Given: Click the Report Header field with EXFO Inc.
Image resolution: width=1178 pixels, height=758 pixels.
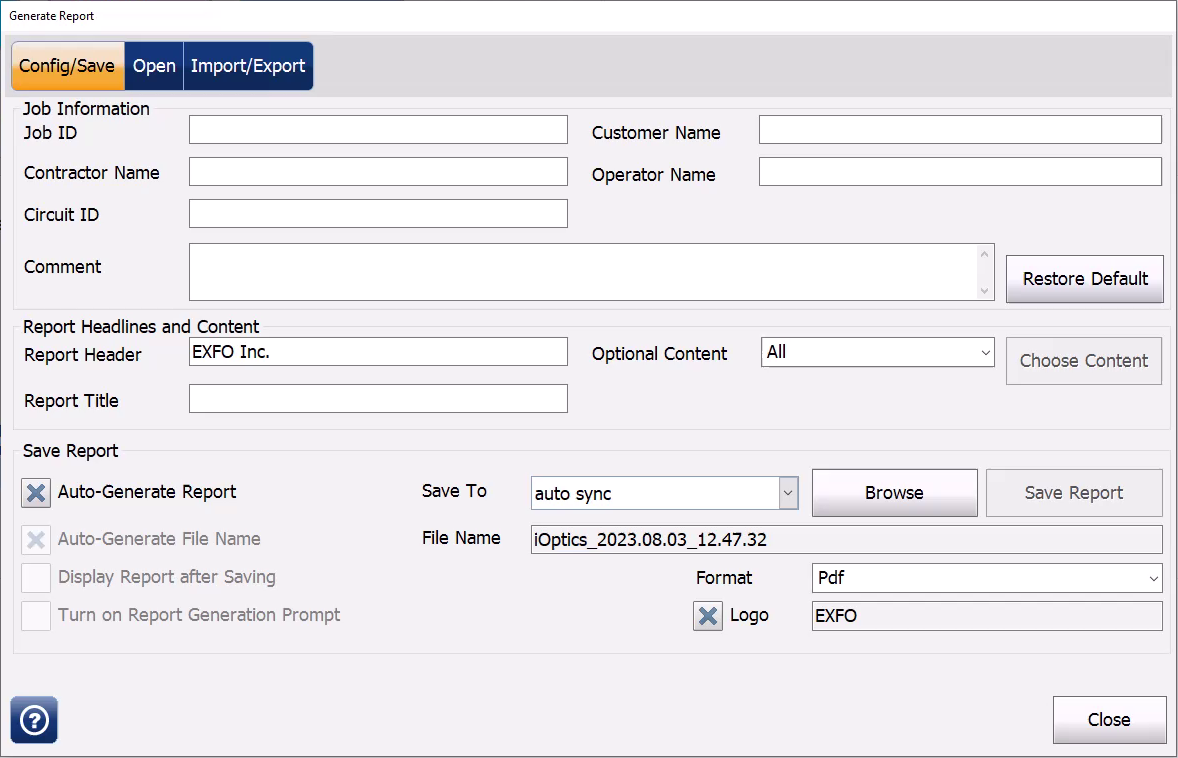Looking at the screenshot, I should pyautogui.click(x=378, y=352).
